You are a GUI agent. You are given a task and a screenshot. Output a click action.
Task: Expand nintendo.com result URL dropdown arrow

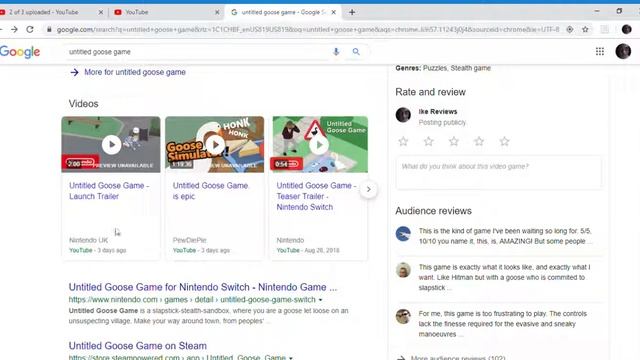click(x=320, y=300)
